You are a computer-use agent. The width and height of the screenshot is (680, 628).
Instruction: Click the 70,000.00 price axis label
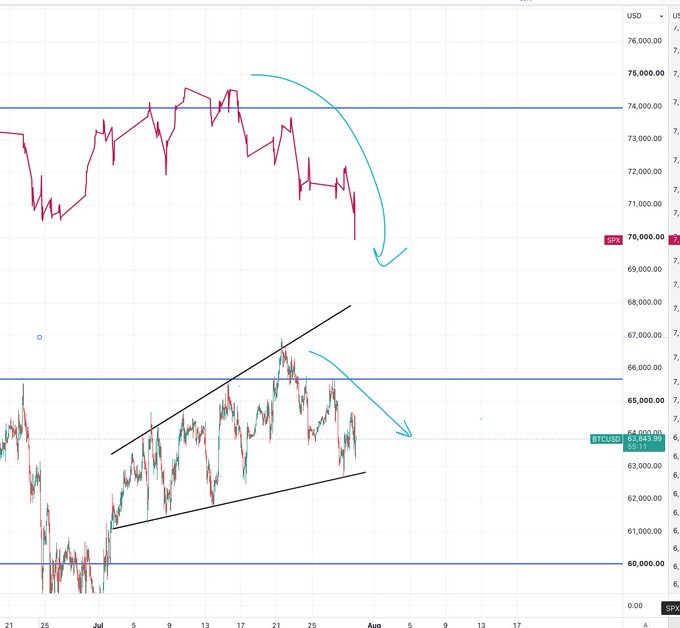coord(646,237)
